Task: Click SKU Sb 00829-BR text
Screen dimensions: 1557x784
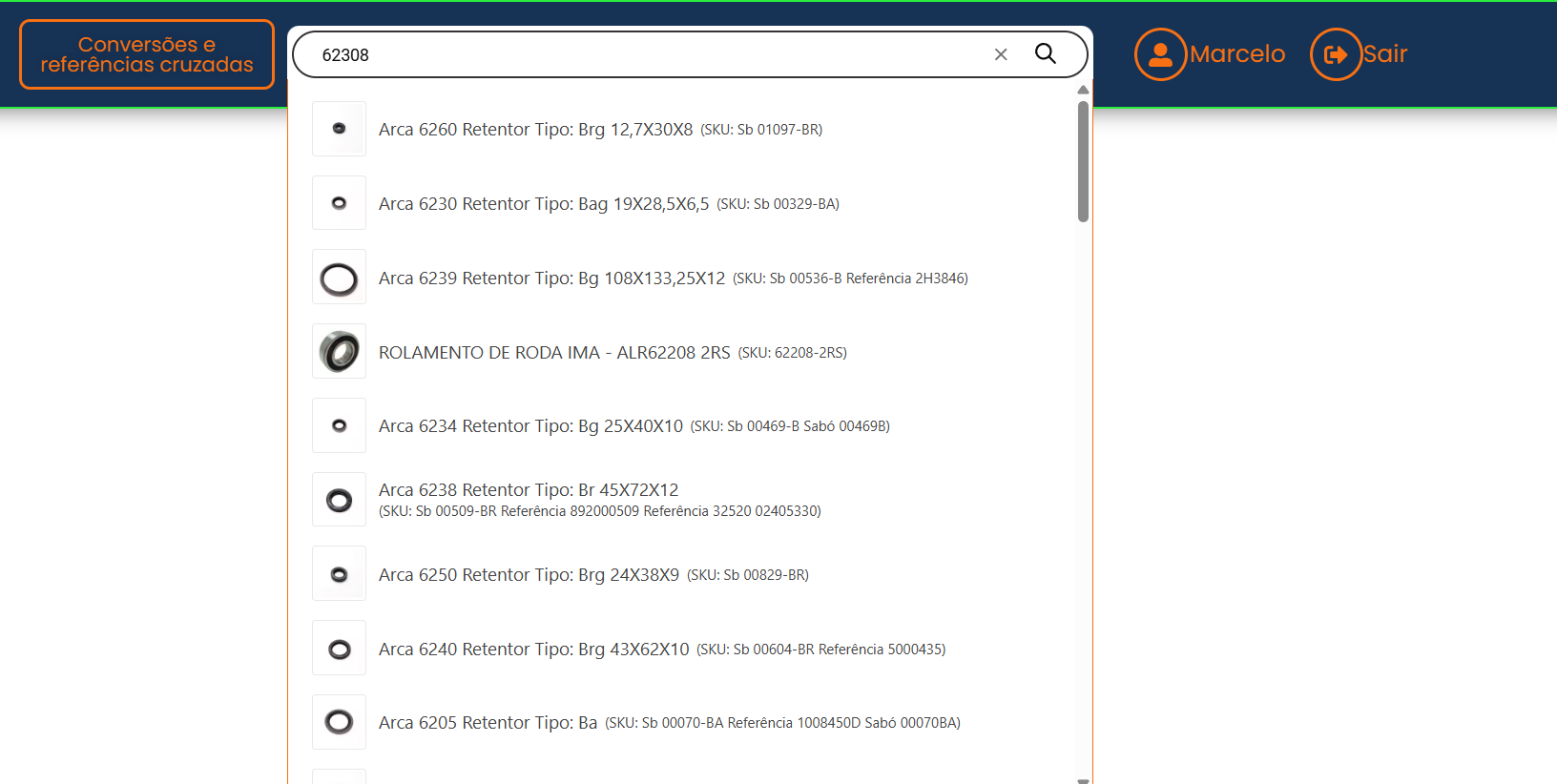Action: (x=748, y=575)
